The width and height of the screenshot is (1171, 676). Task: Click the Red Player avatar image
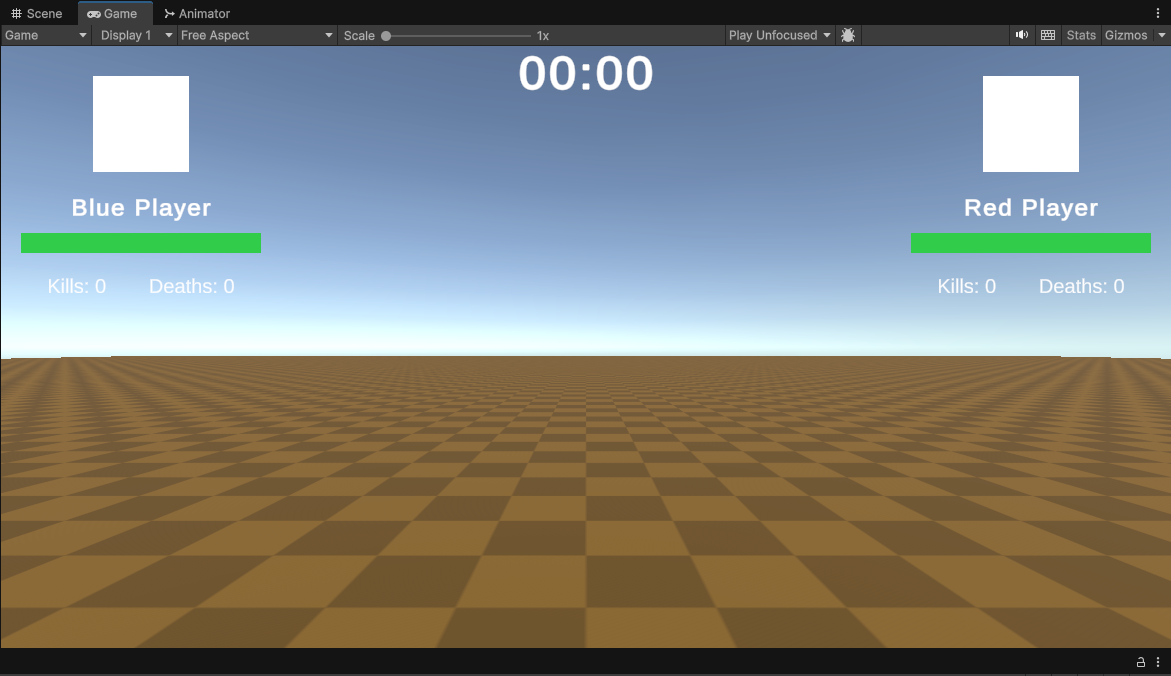pyautogui.click(x=1031, y=124)
